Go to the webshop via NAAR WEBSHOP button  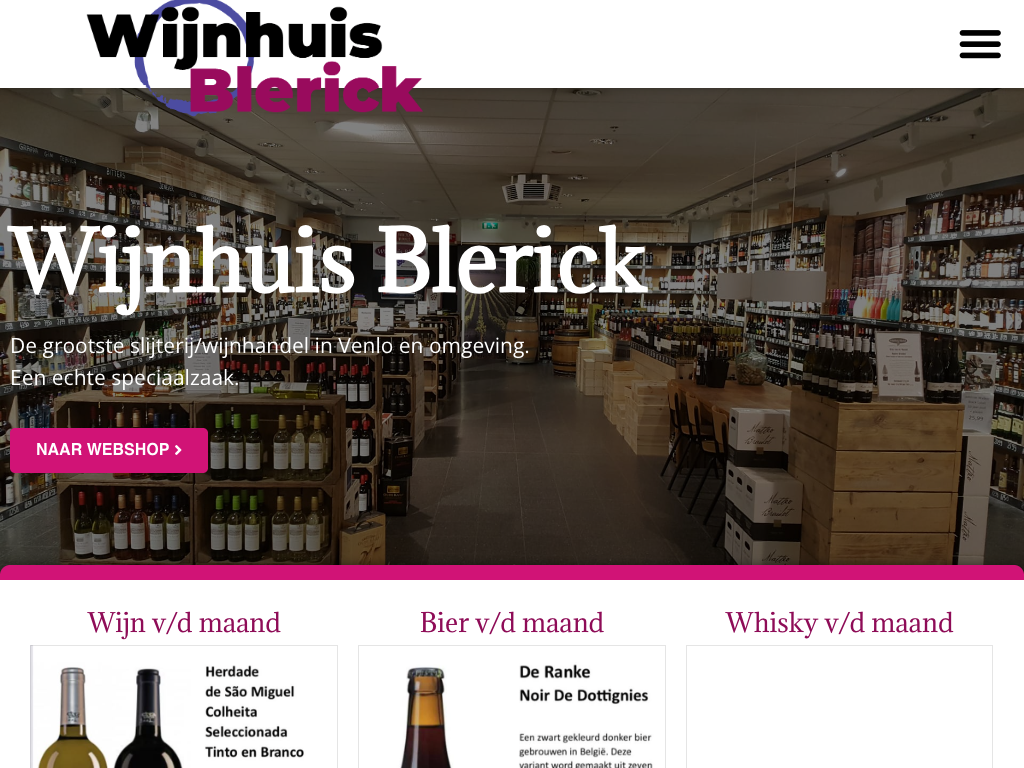109,450
